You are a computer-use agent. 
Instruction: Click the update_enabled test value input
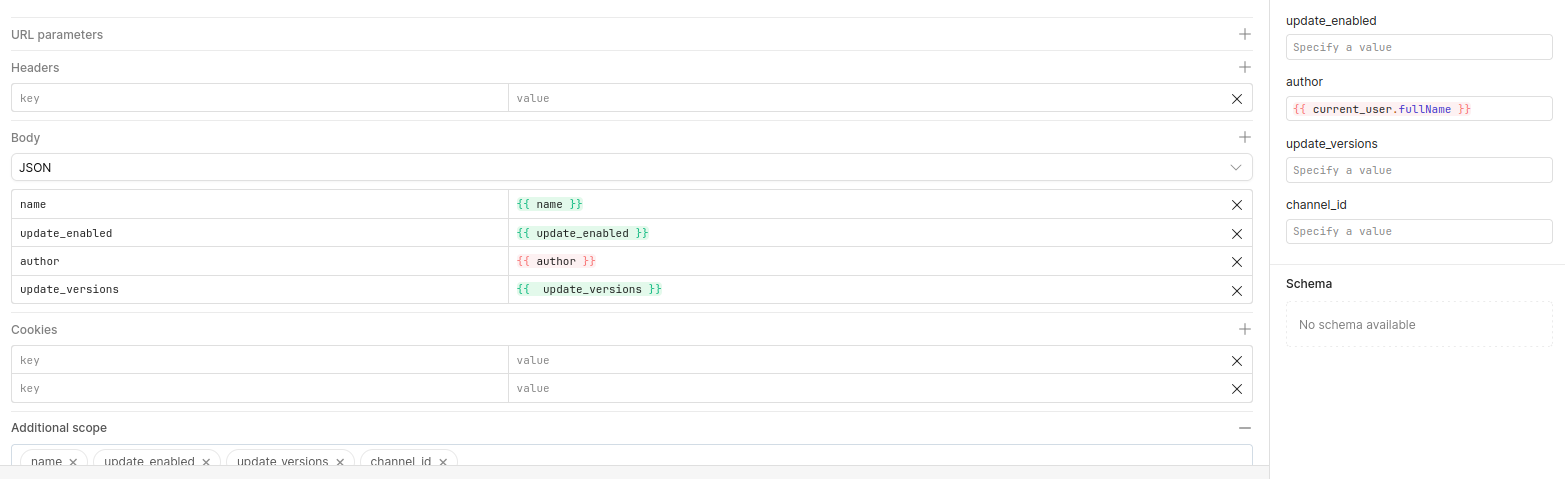(1418, 47)
